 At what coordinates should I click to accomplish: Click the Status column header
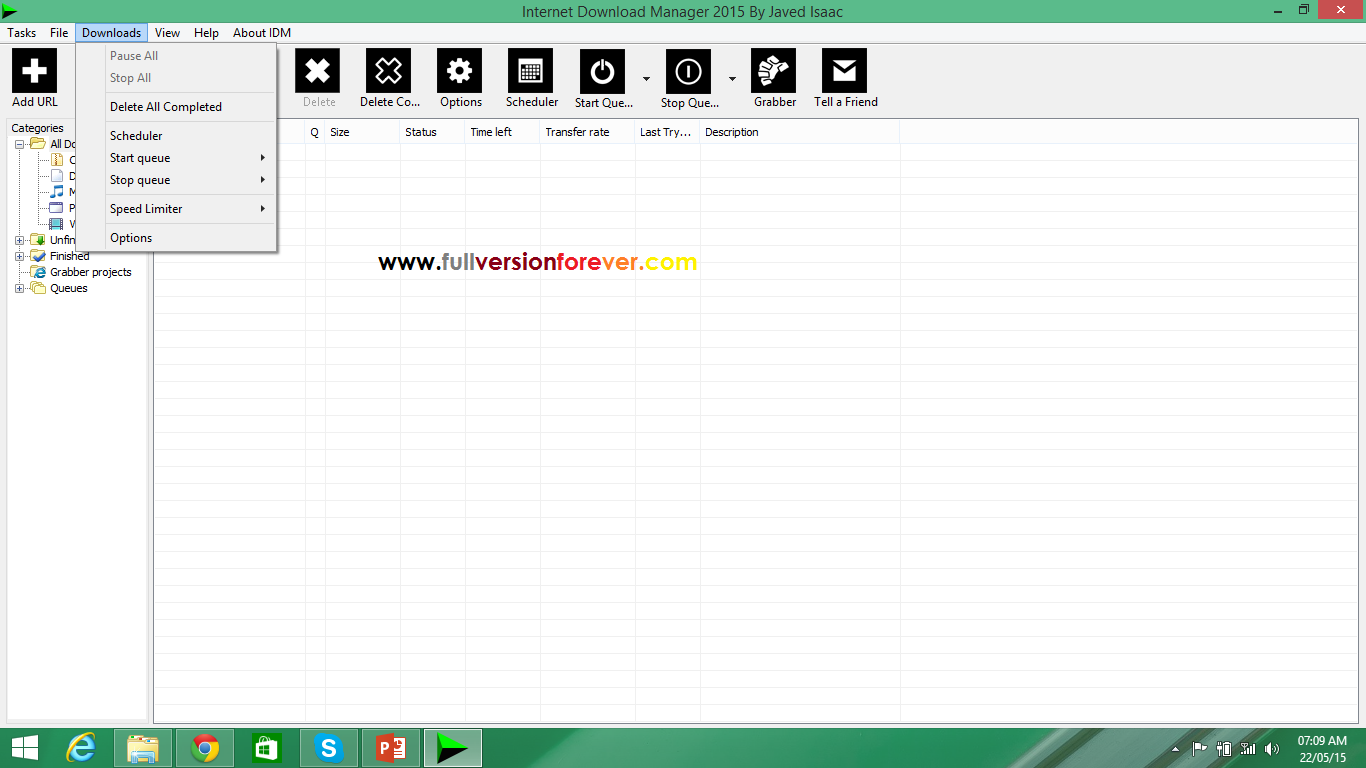(x=432, y=132)
